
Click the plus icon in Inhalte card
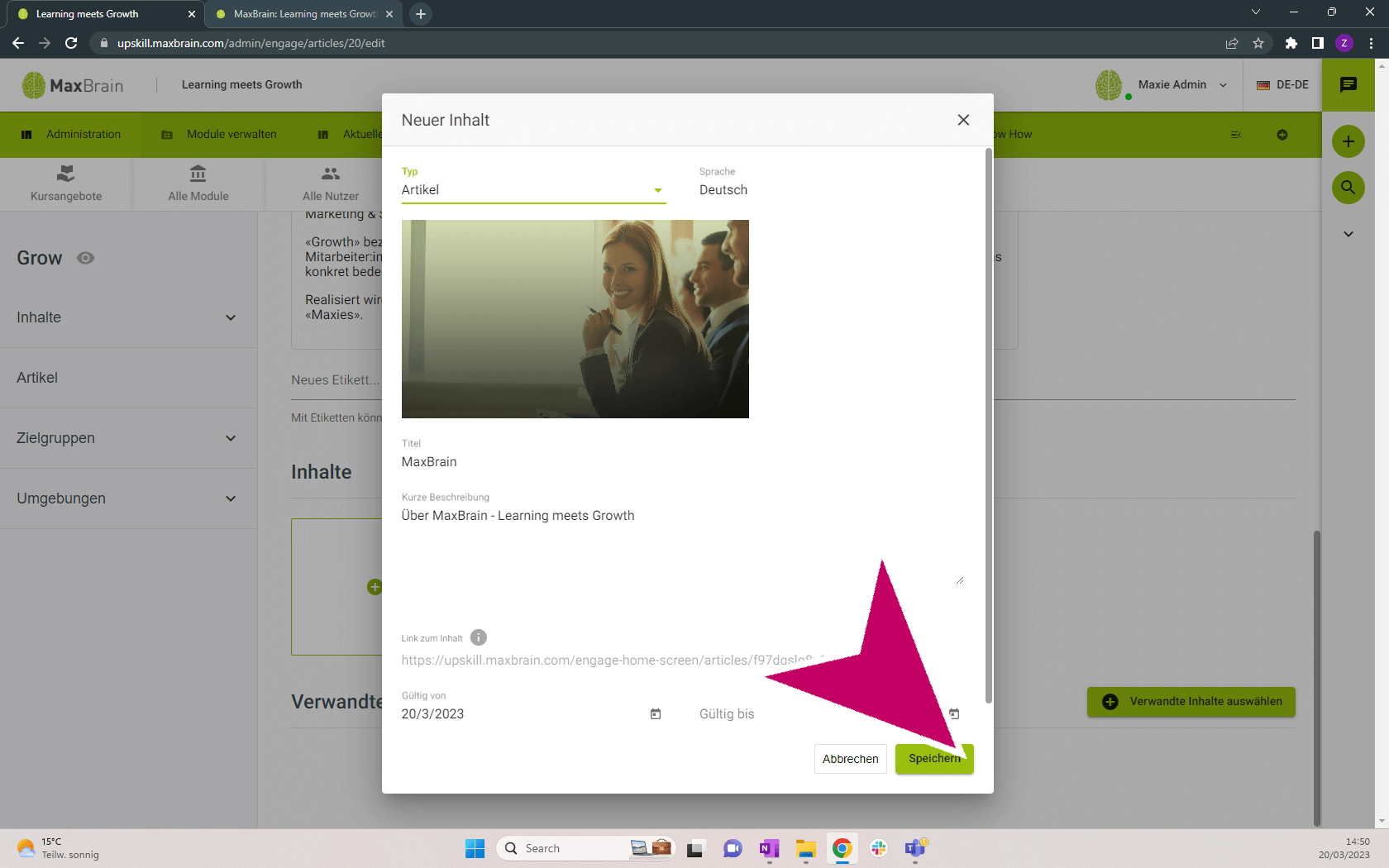[x=375, y=587]
